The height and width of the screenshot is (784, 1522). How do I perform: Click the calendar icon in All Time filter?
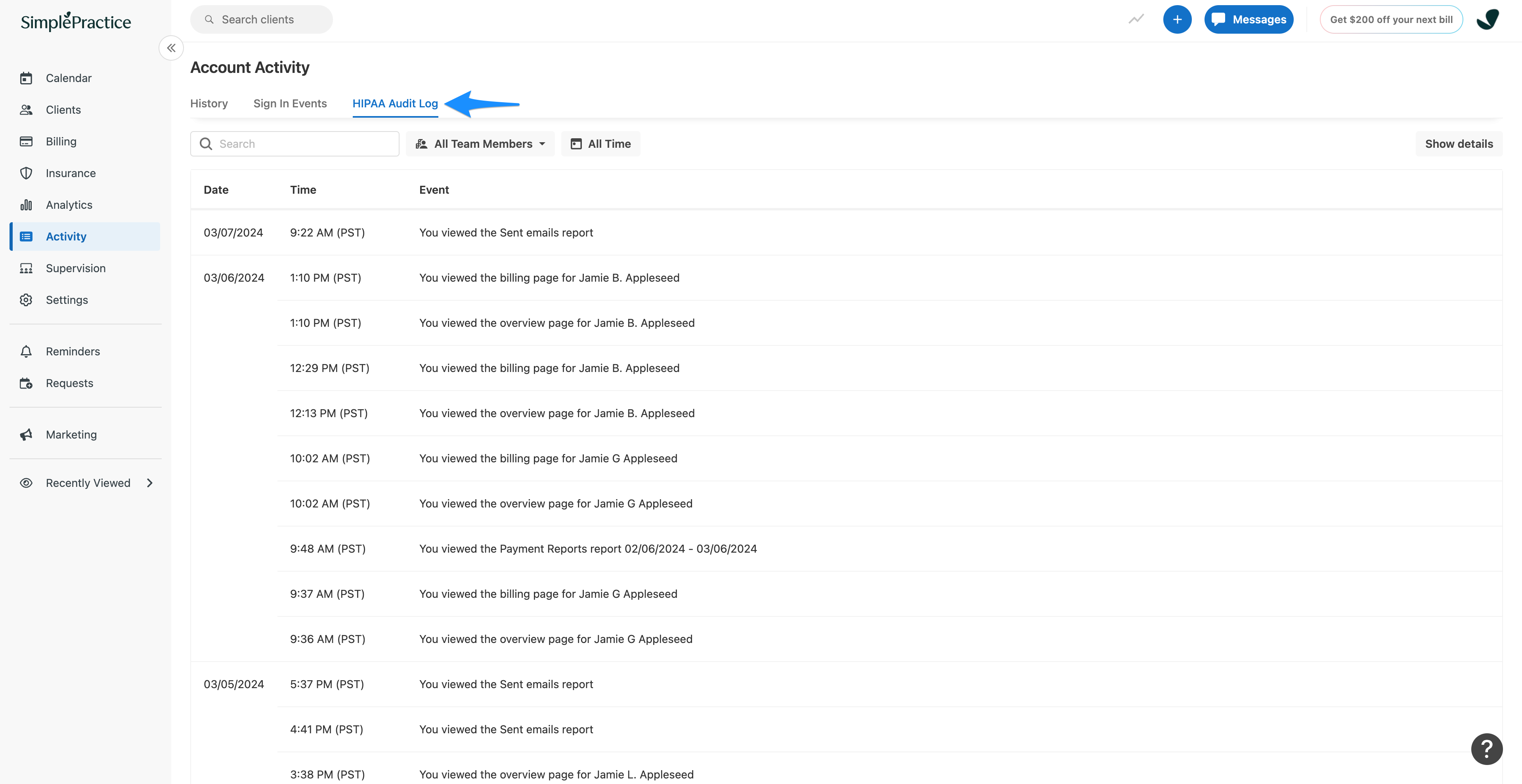pyautogui.click(x=576, y=143)
